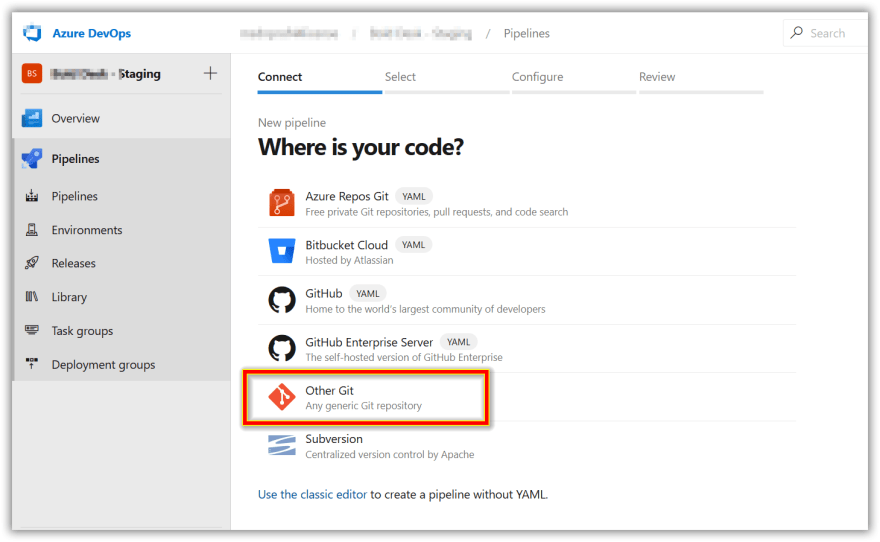Click 'Hosted by Atlassian' description text
880x542 pixels.
pos(349,260)
